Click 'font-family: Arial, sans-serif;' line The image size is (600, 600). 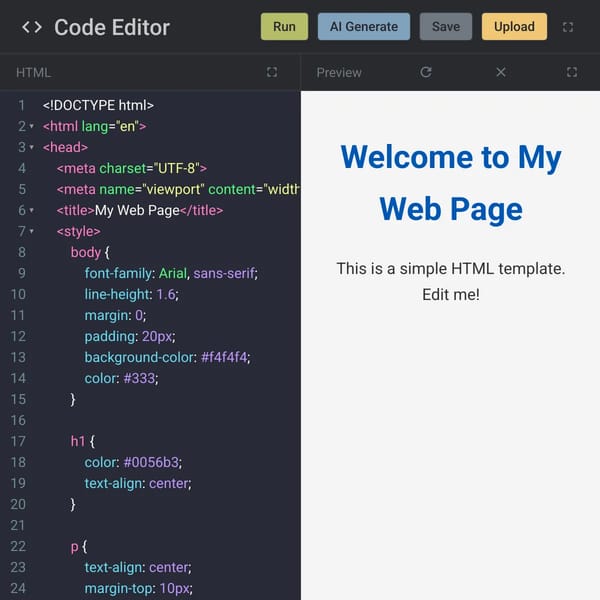(171, 273)
